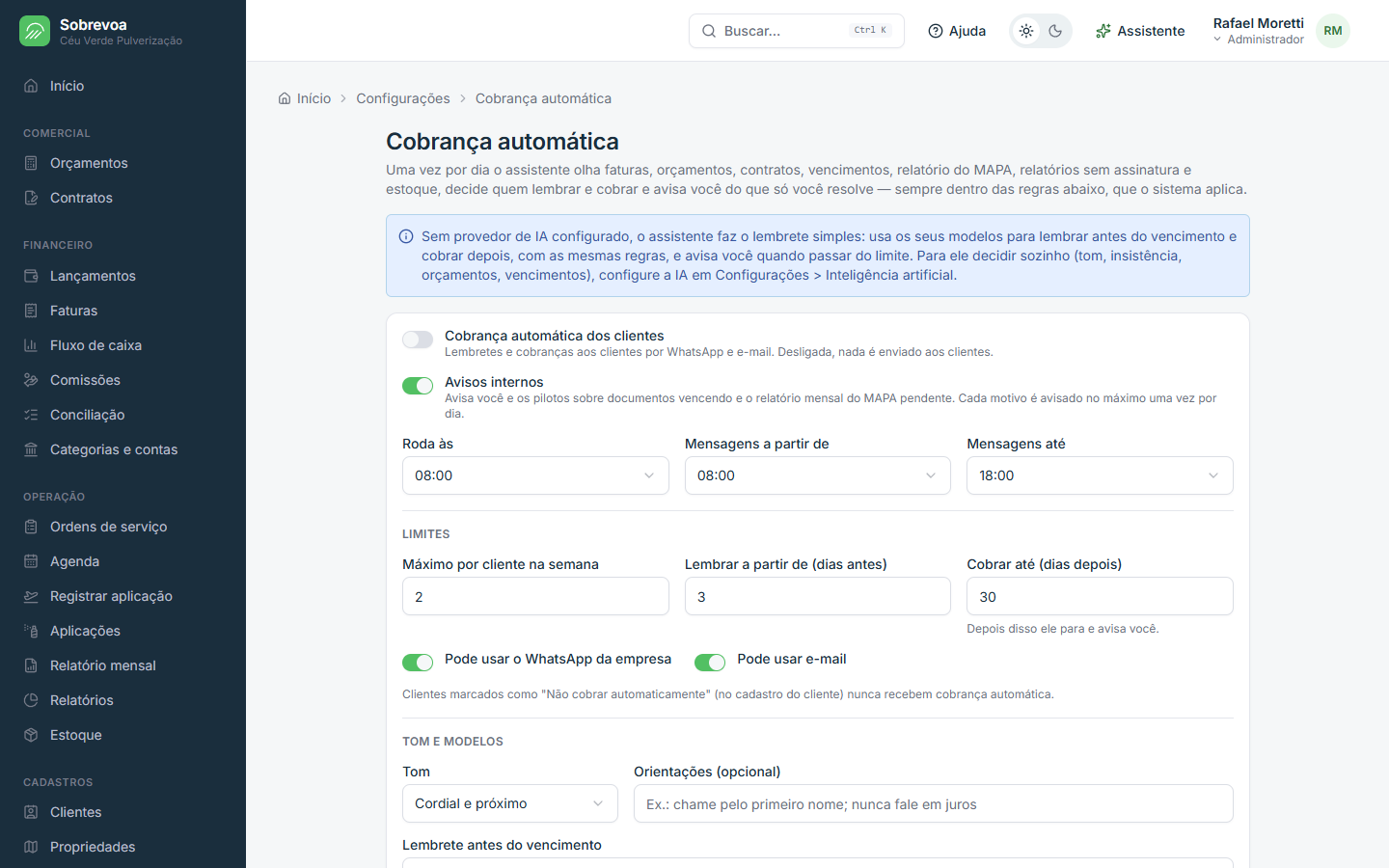Disable the Avisos internos switch

418,386
